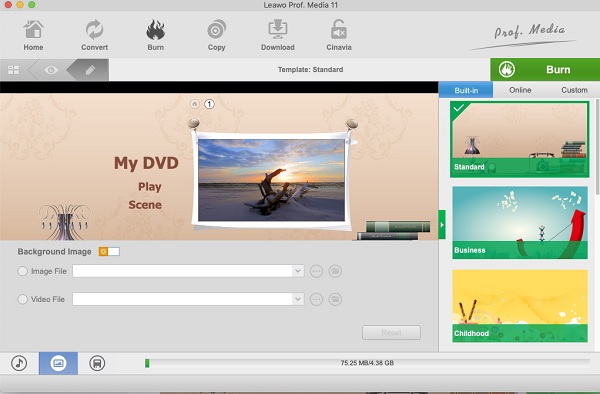
Task: Click the menu home page indicator
Action: 195,104
